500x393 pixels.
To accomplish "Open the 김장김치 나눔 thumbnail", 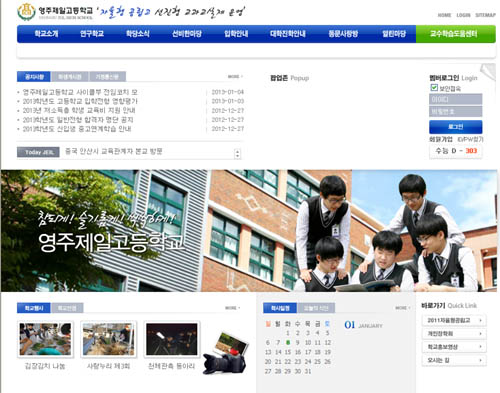I will 45,339.
